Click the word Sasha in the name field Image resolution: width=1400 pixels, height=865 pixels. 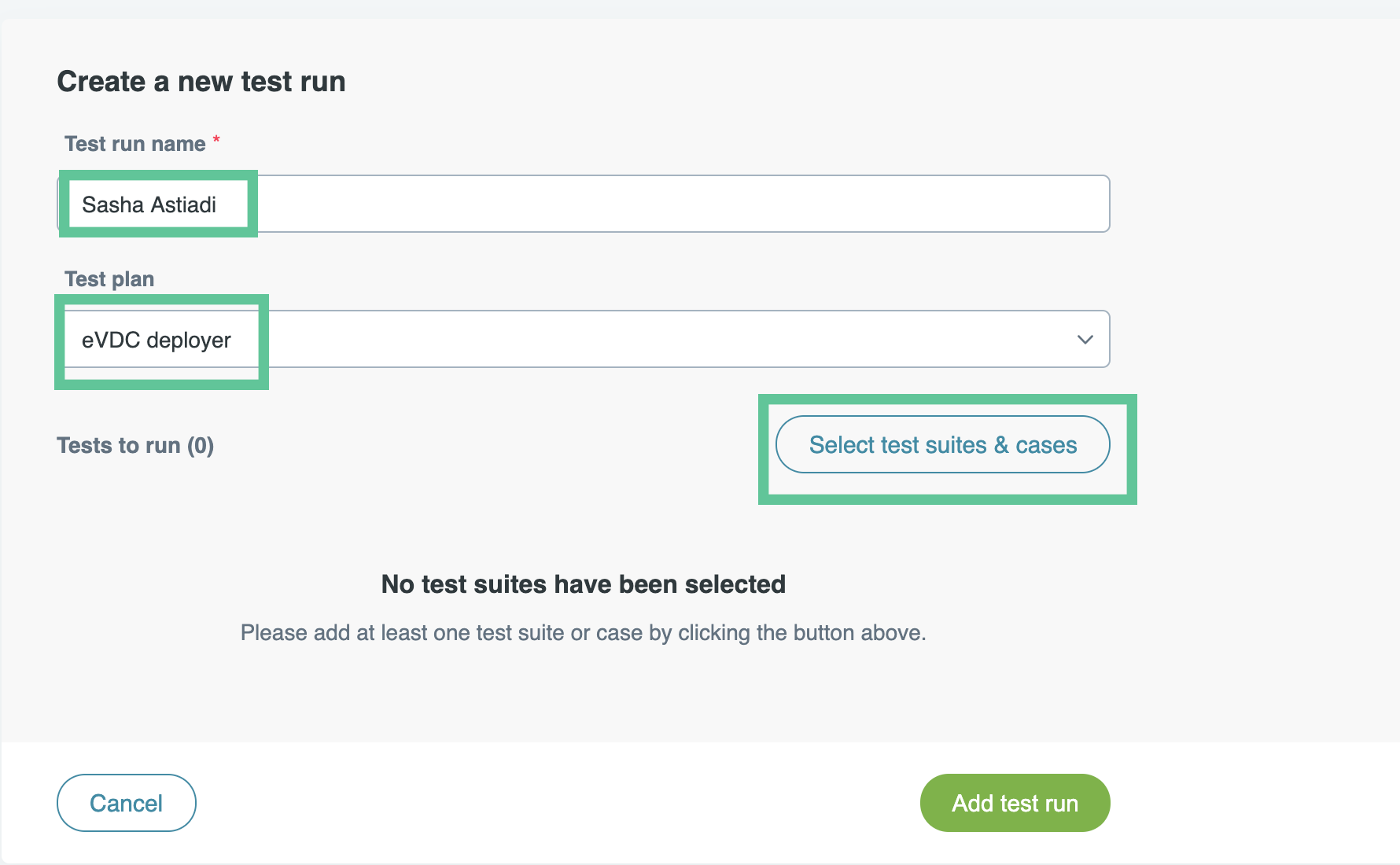112,205
